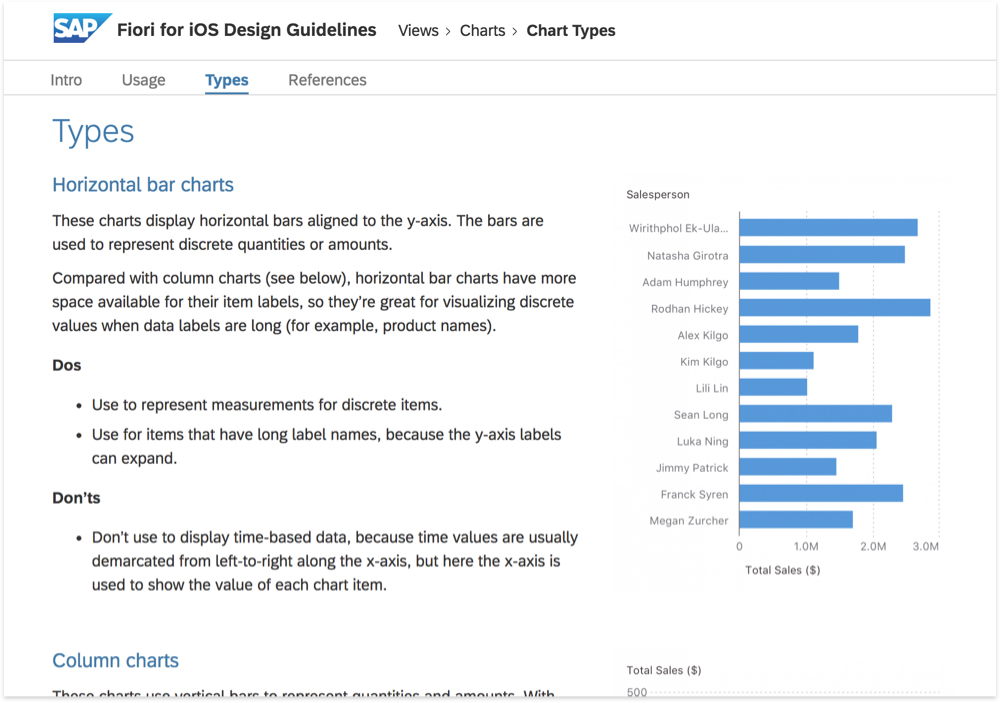Click the Total Sales ($) title of column chart

[x=664, y=670]
